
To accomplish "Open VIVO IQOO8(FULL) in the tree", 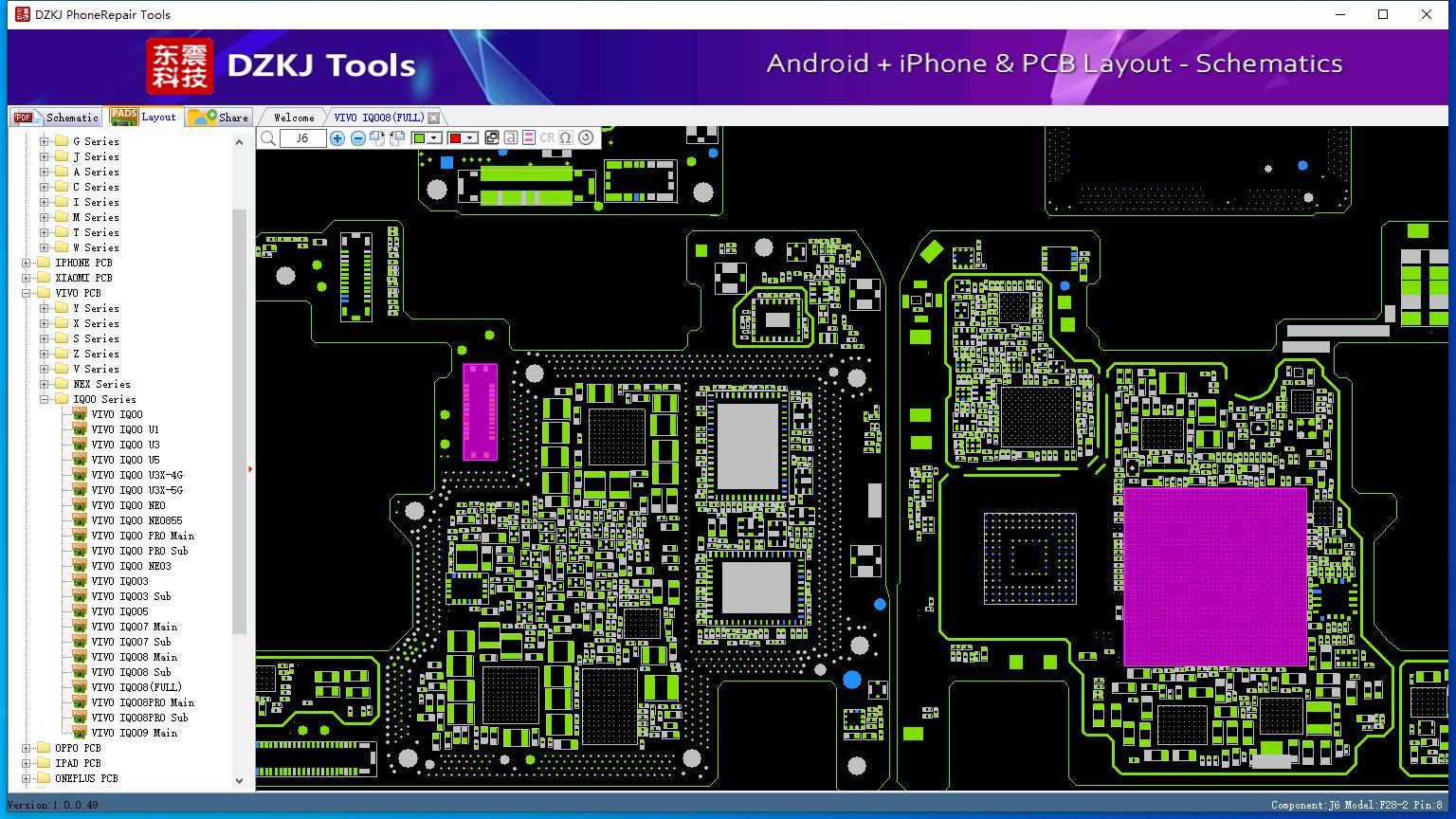I will tap(136, 687).
